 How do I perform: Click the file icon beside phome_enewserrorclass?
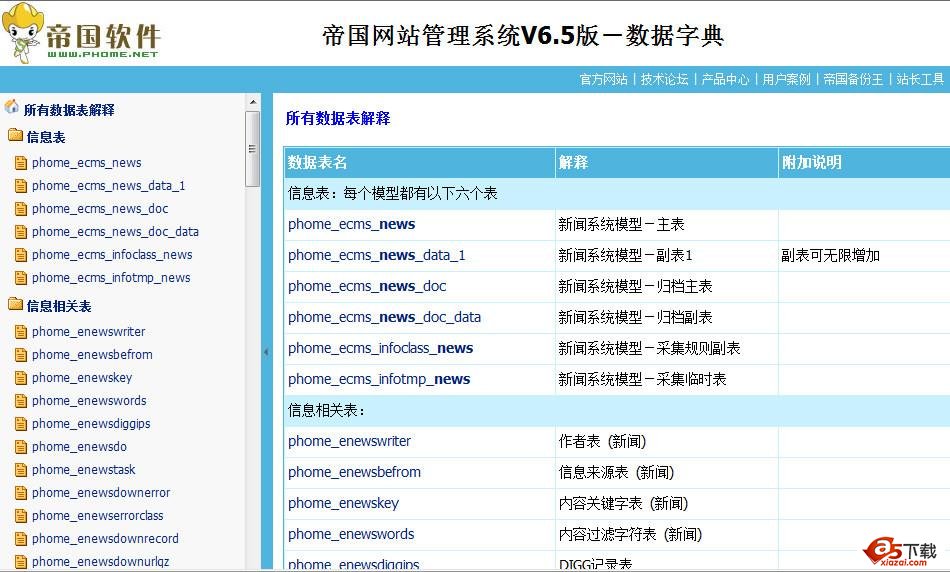21,516
